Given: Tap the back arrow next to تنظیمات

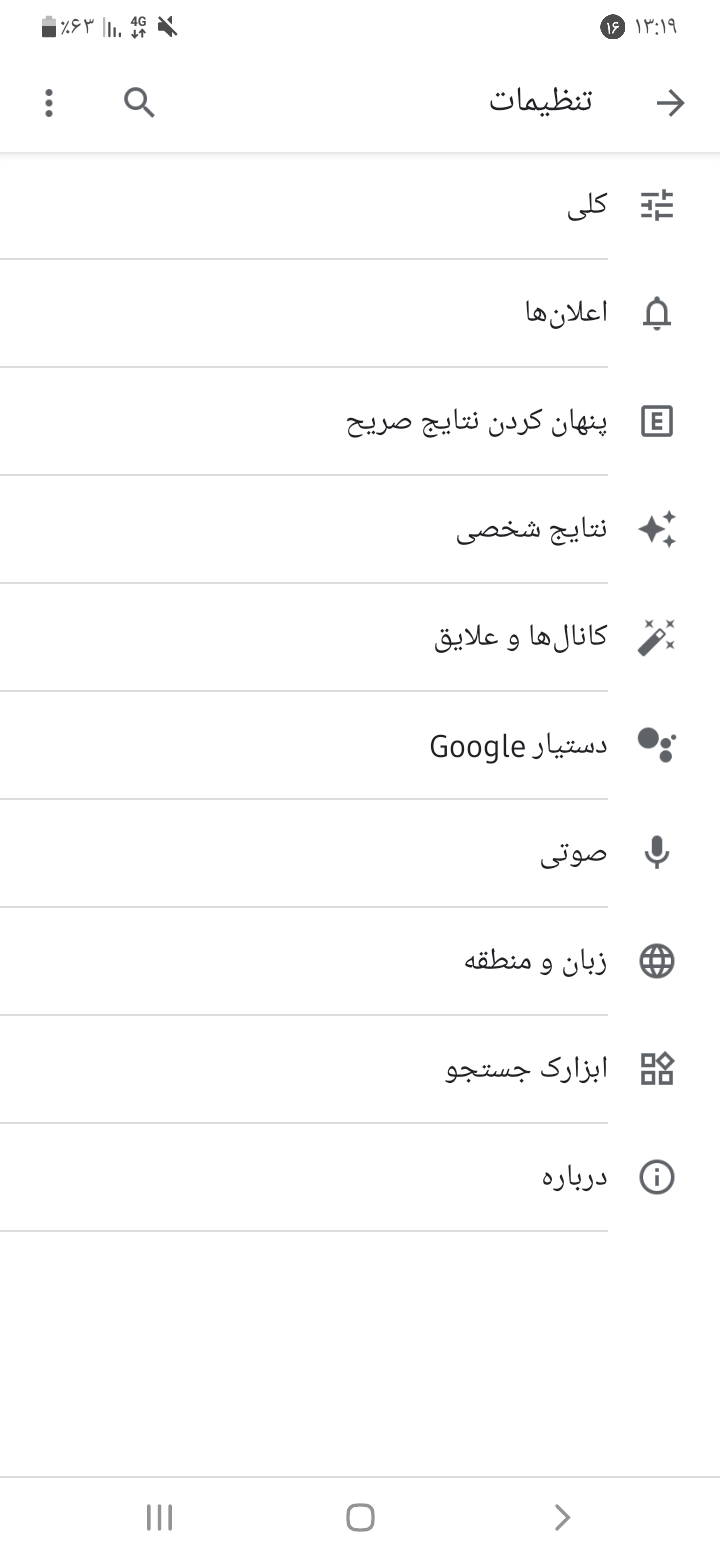Looking at the screenshot, I should pos(670,103).
